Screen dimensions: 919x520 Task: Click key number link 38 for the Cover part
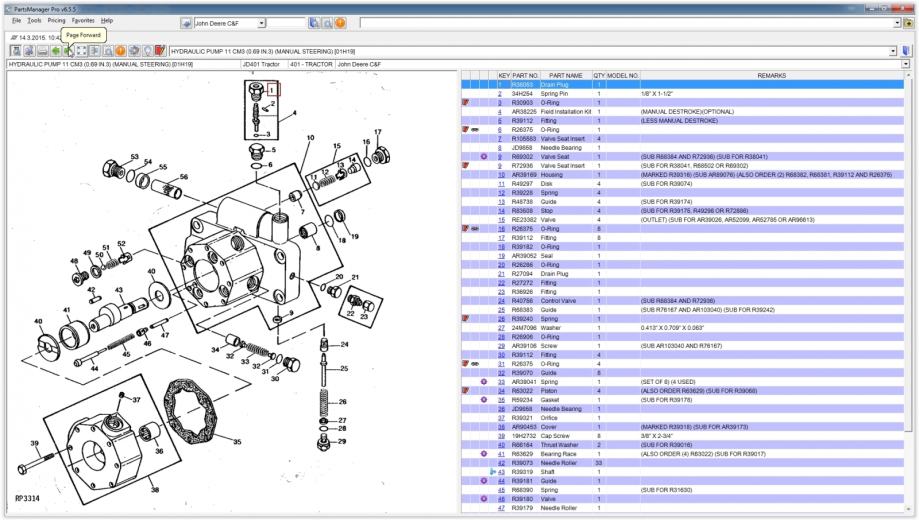[502, 427]
